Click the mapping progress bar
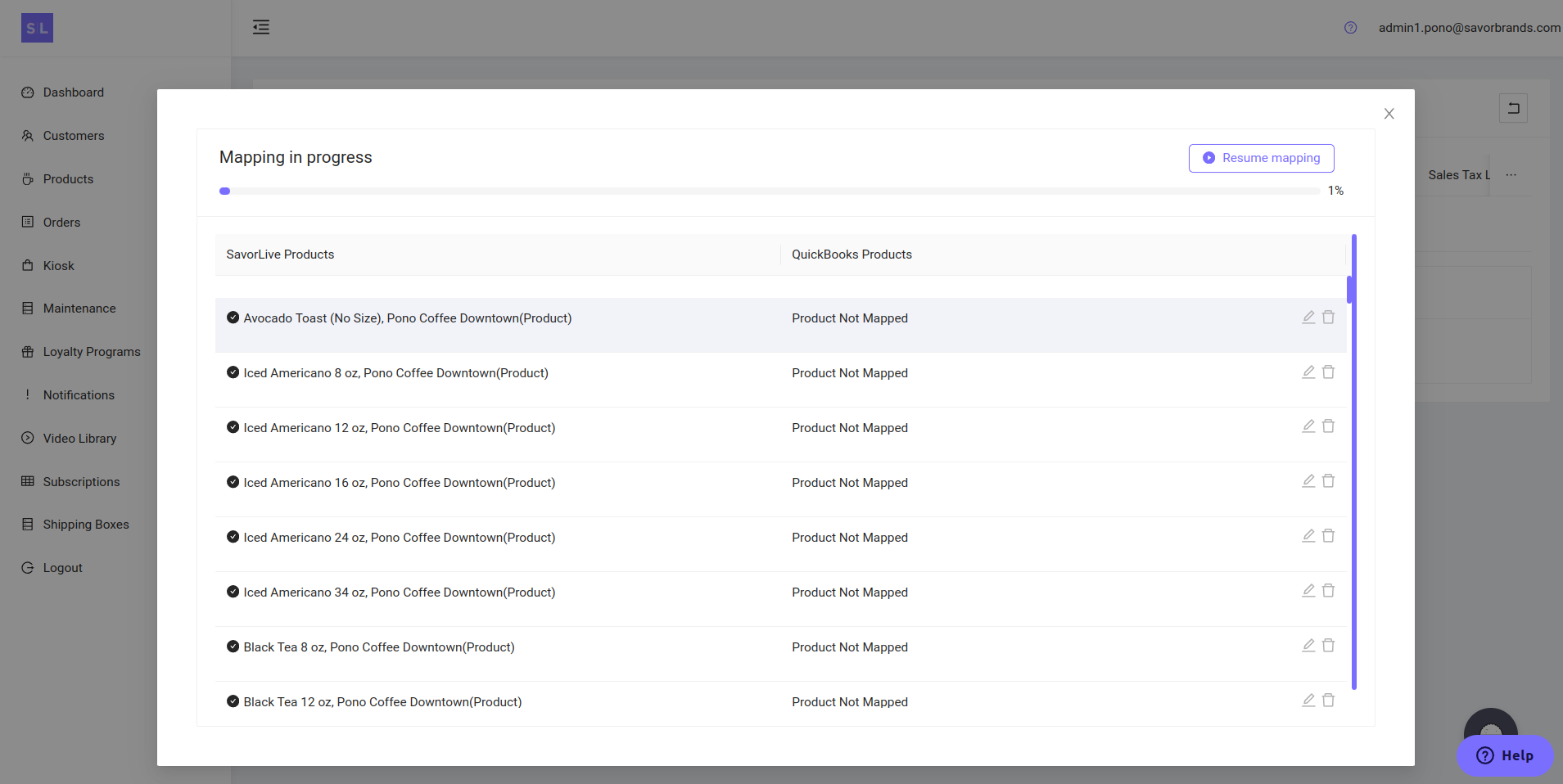 [769, 191]
